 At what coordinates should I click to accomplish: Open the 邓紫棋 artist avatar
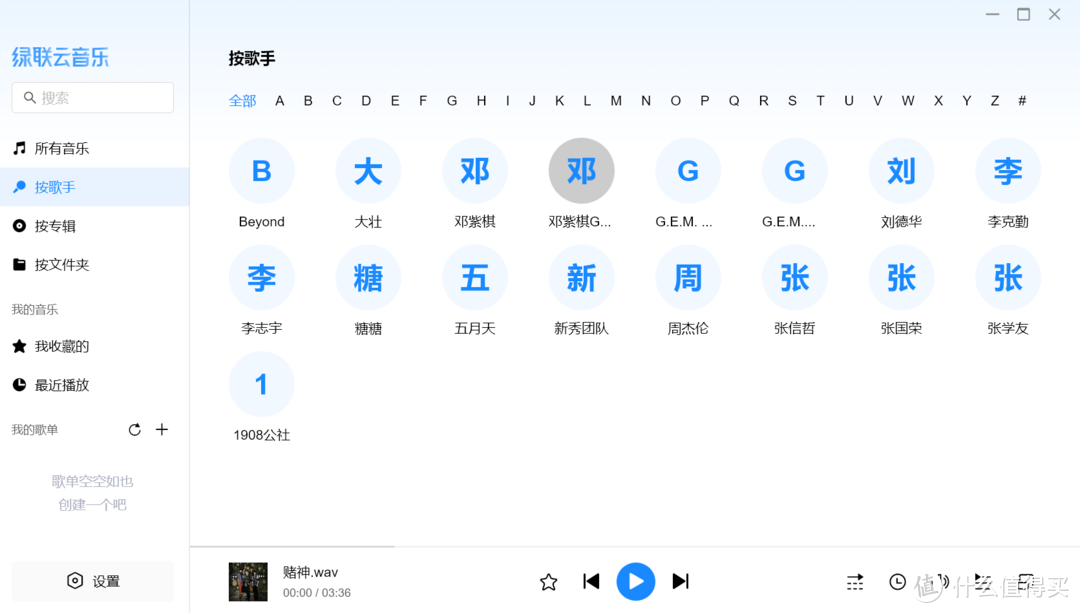[475, 171]
